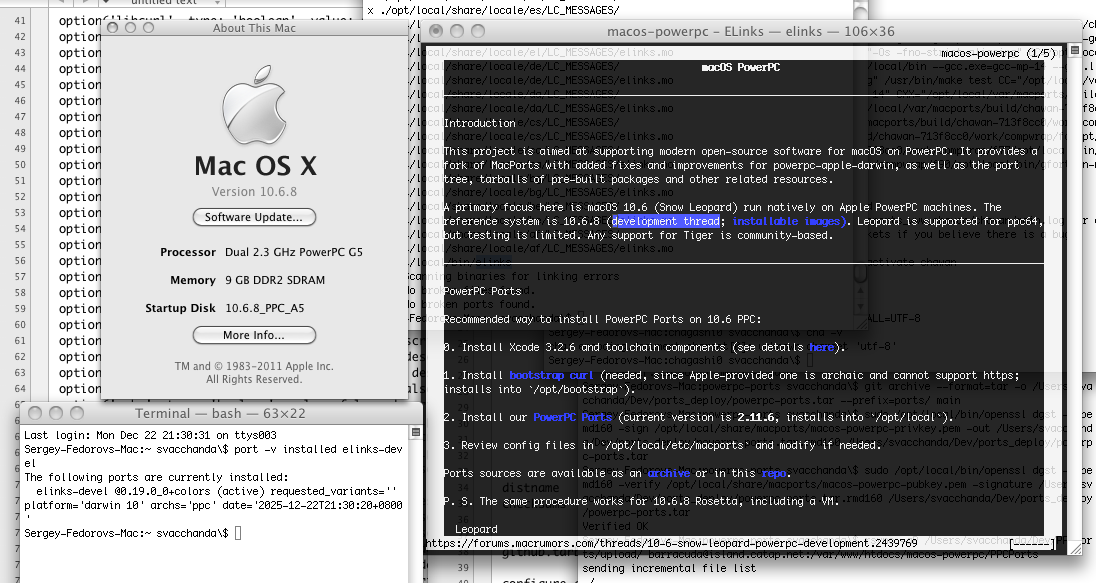Click the 'Last login' line in bash Terminal
The image size is (1096, 583).
click(150, 435)
